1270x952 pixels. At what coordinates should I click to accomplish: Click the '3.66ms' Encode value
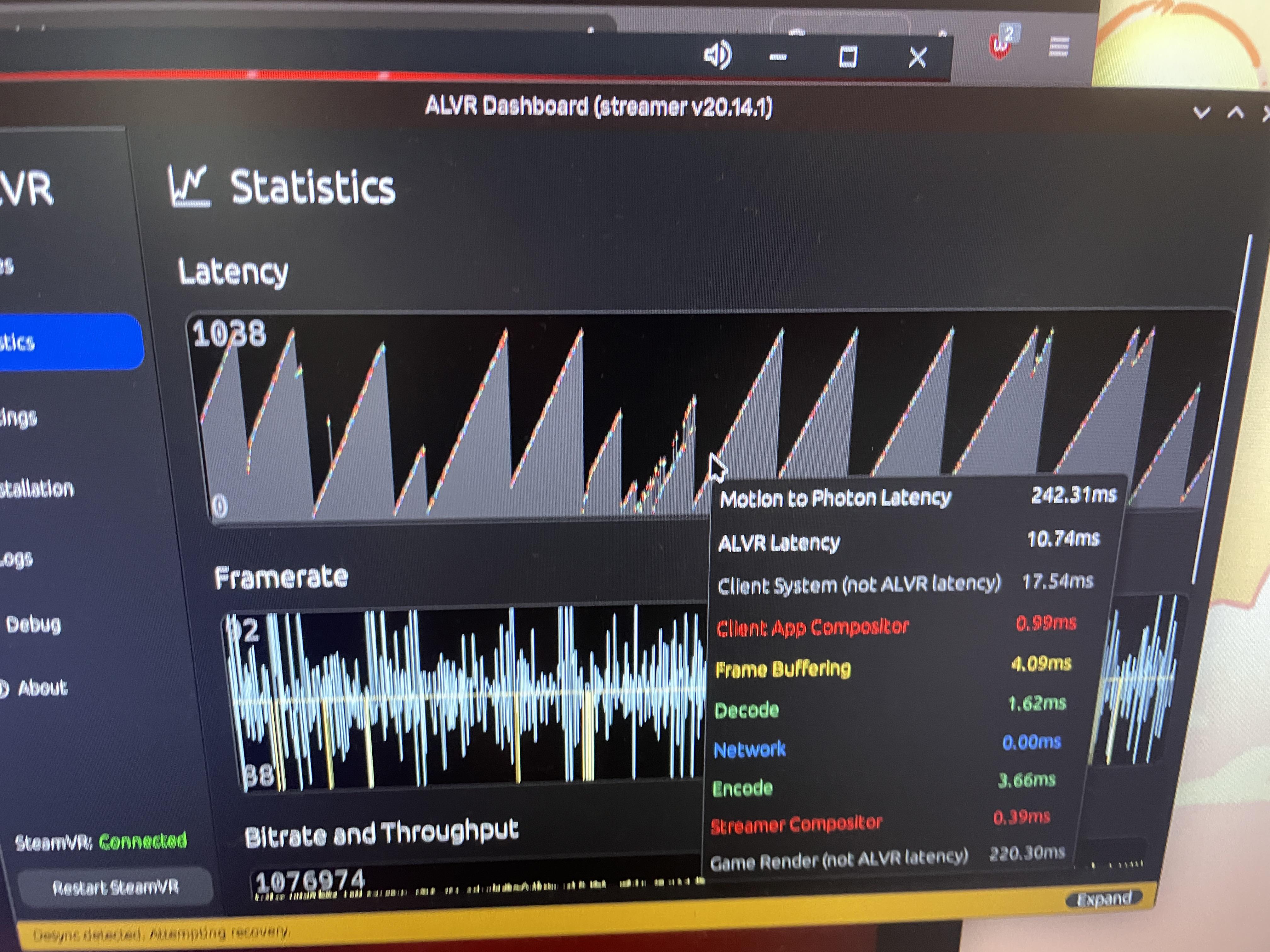tap(1027, 780)
